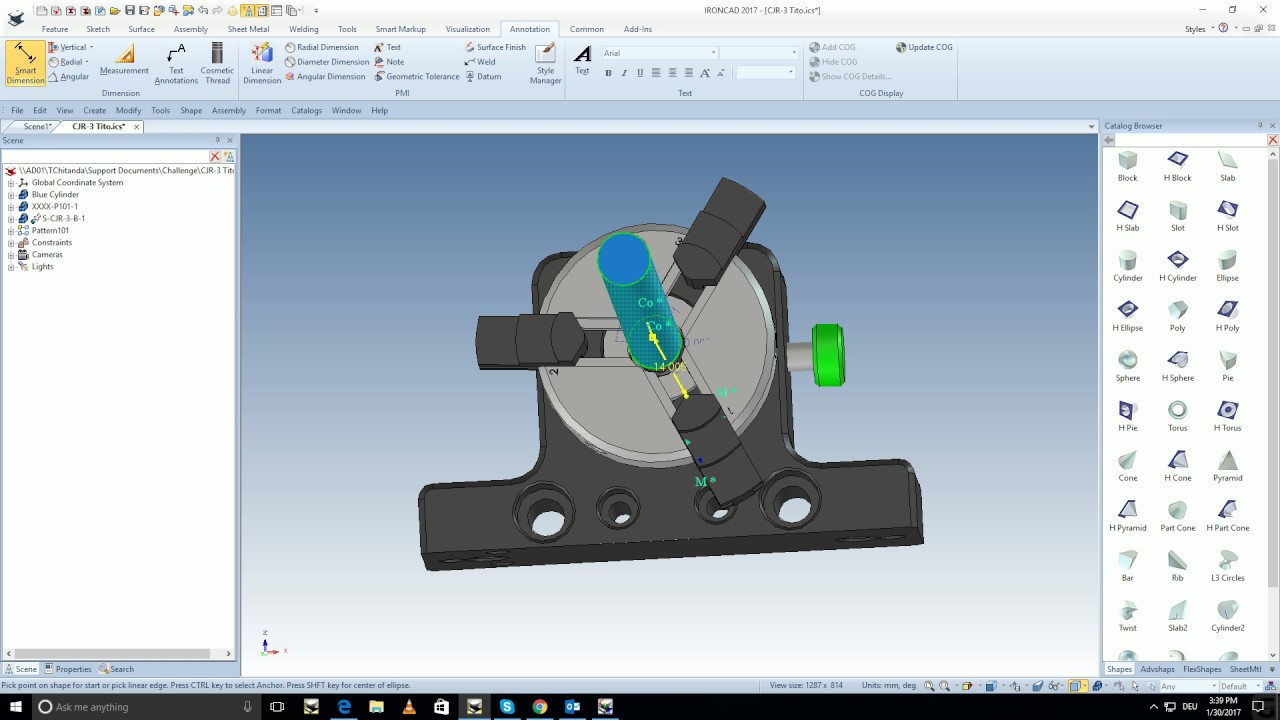This screenshot has height=720, width=1280.
Task: Choose the PMI Linear Dimension tool
Action: pyautogui.click(x=262, y=63)
